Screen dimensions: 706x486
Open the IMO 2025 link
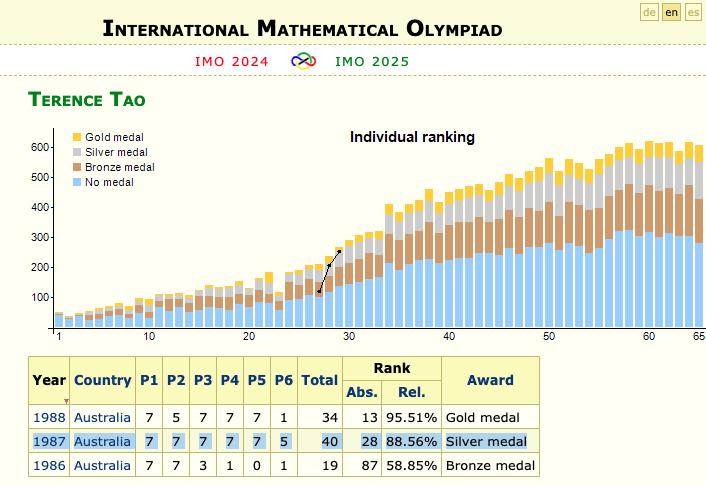pyautogui.click(x=372, y=62)
